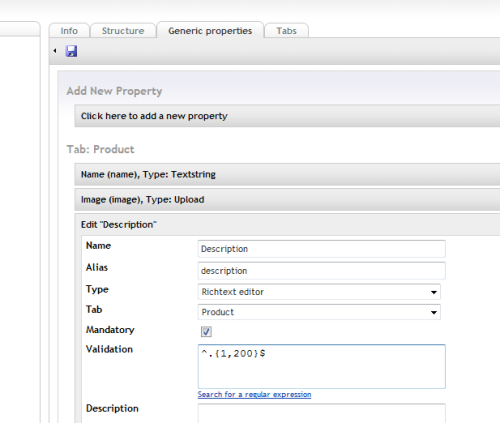Click the Description textarea at bottom
This screenshot has width=500, height=423.
(x=321, y=413)
